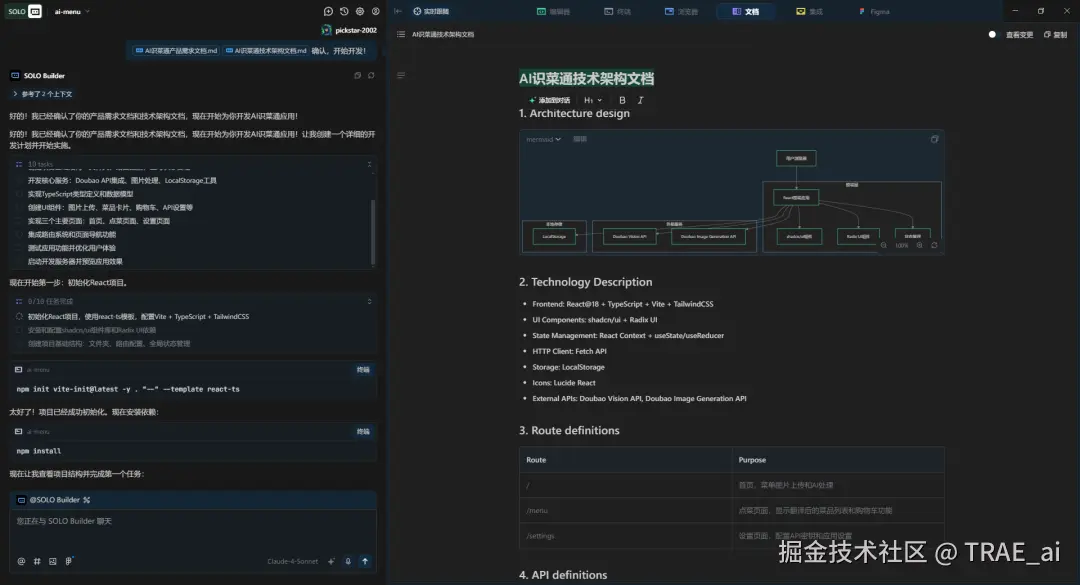Open chat history clock icon

[344, 11]
